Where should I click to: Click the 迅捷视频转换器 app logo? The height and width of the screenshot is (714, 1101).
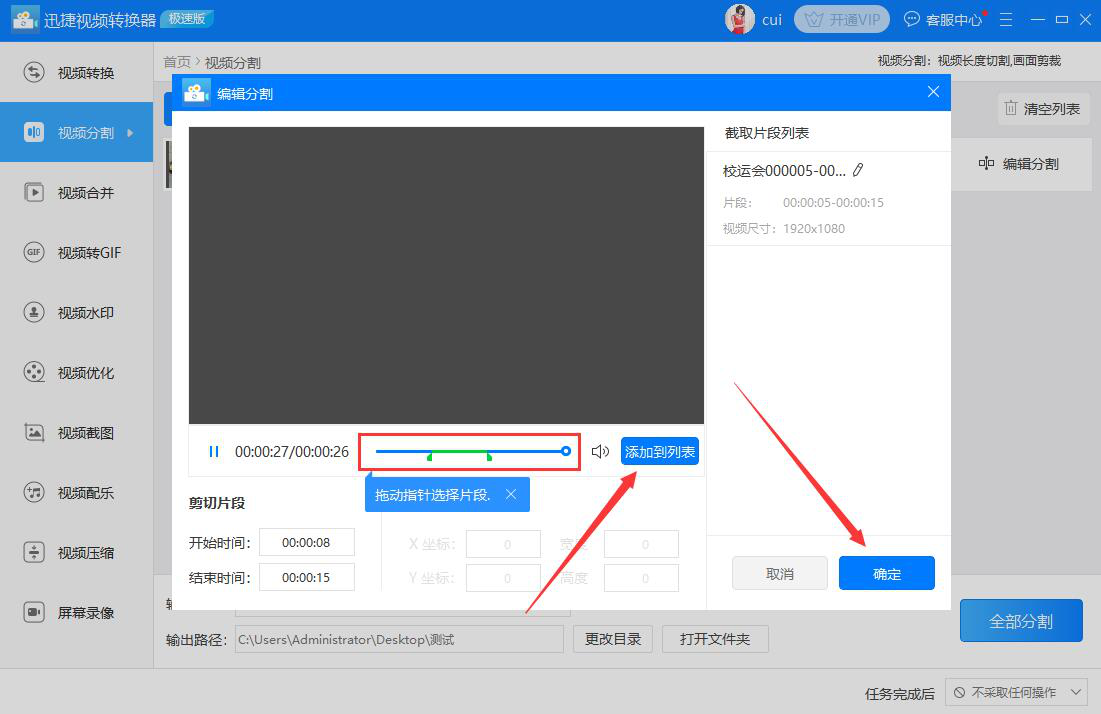tap(25, 19)
